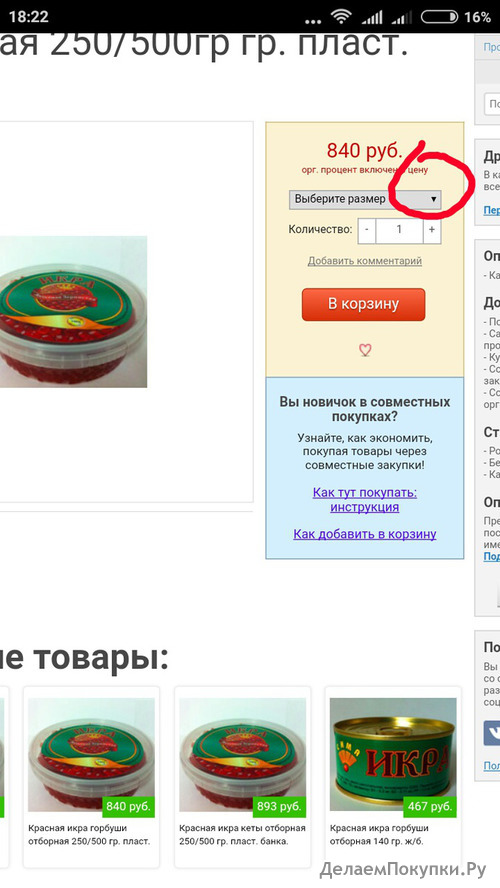Open the 'Выберите размер' size dropdown
500x888 pixels.
365,199
